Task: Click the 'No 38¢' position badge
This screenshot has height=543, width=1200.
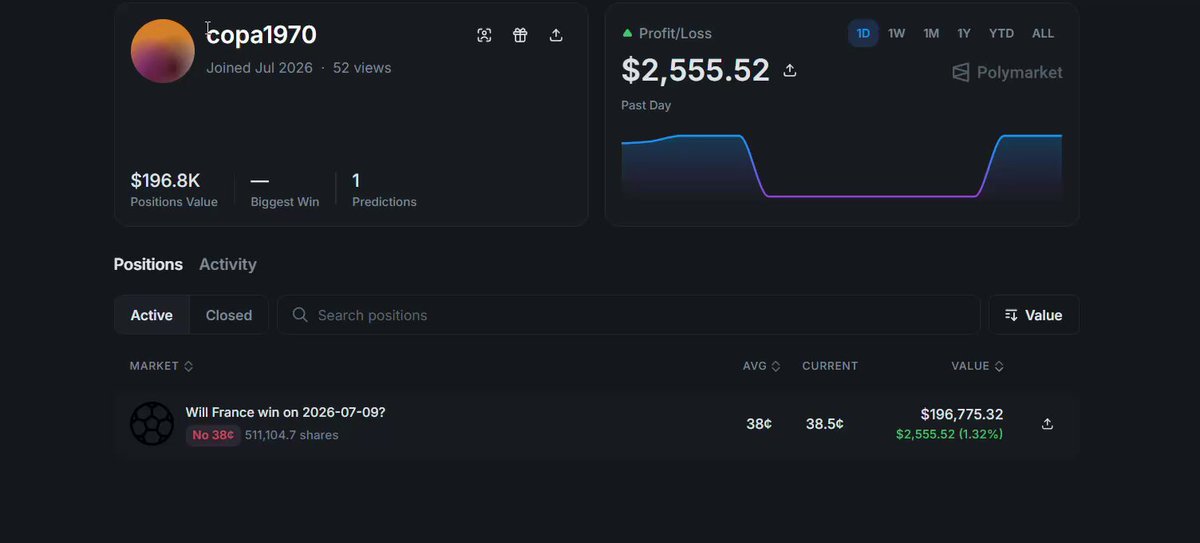Action: (x=213, y=435)
